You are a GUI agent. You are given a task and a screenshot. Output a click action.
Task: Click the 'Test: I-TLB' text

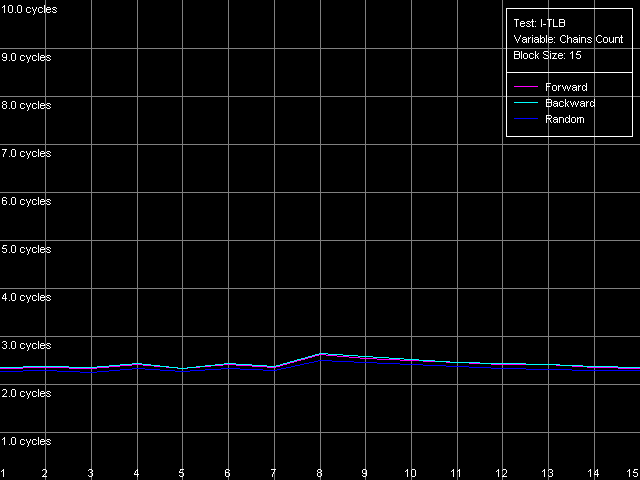click(x=540, y=23)
